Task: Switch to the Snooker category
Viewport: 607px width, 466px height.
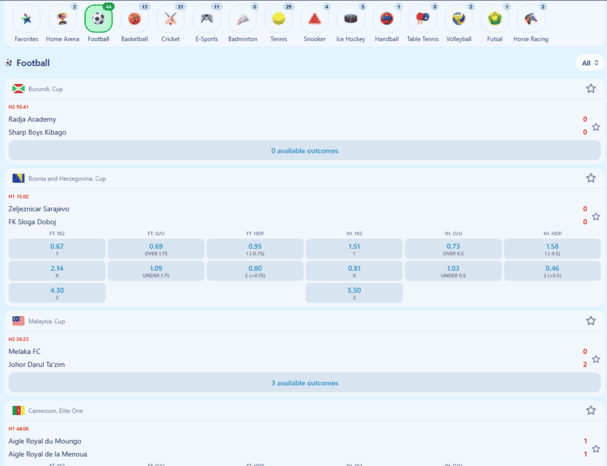Action: click(x=314, y=20)
